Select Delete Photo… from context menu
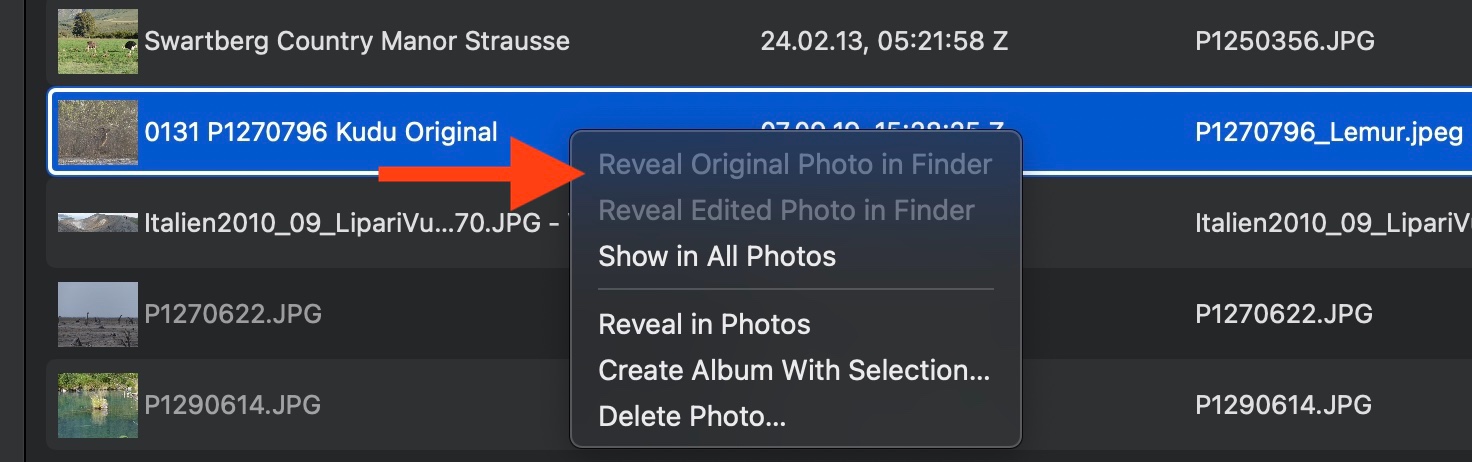This screenshot has width=1472, height=462. click(x=692, y=417)
